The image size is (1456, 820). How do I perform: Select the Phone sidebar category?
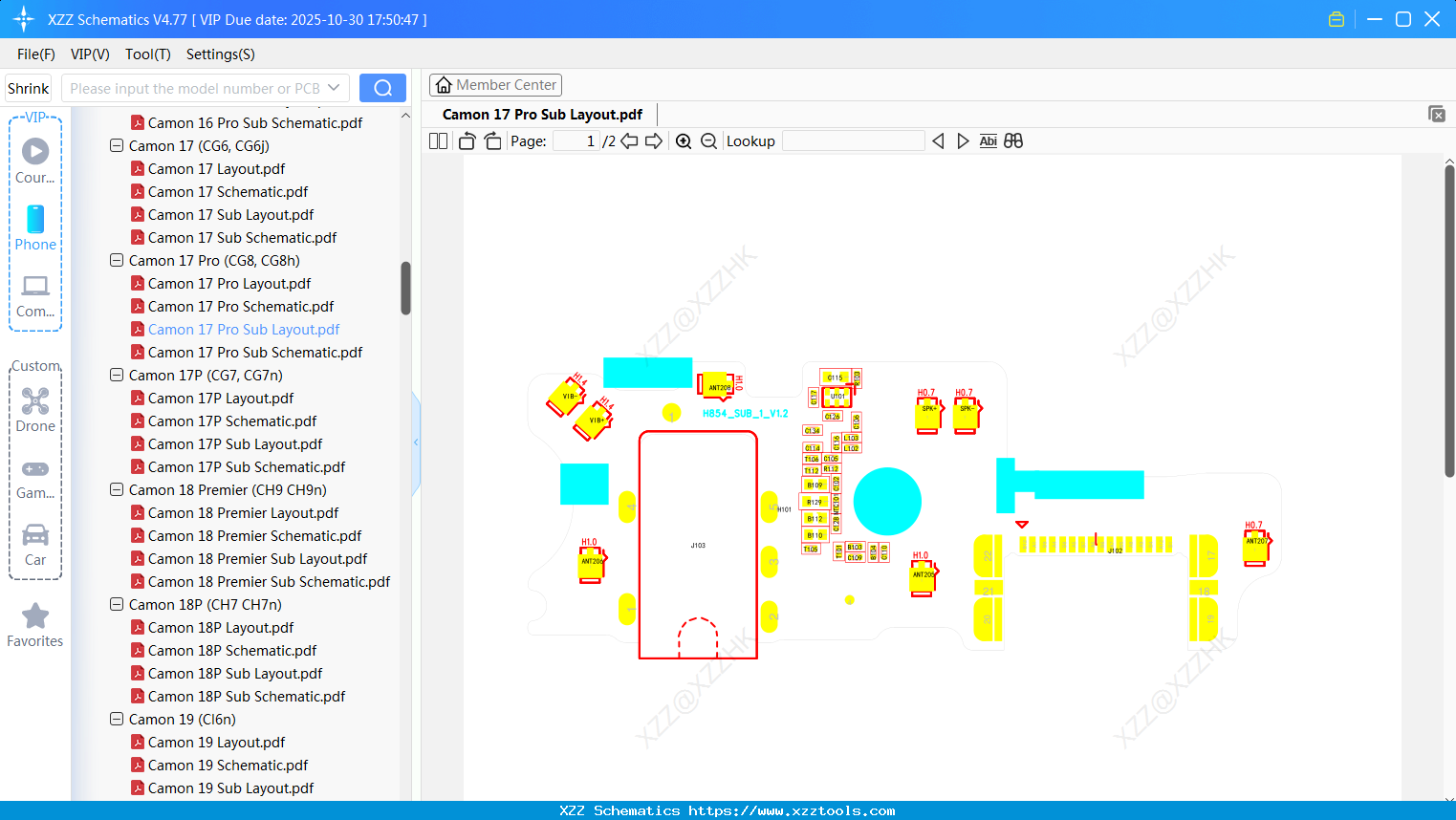click(x=35, y=228)
